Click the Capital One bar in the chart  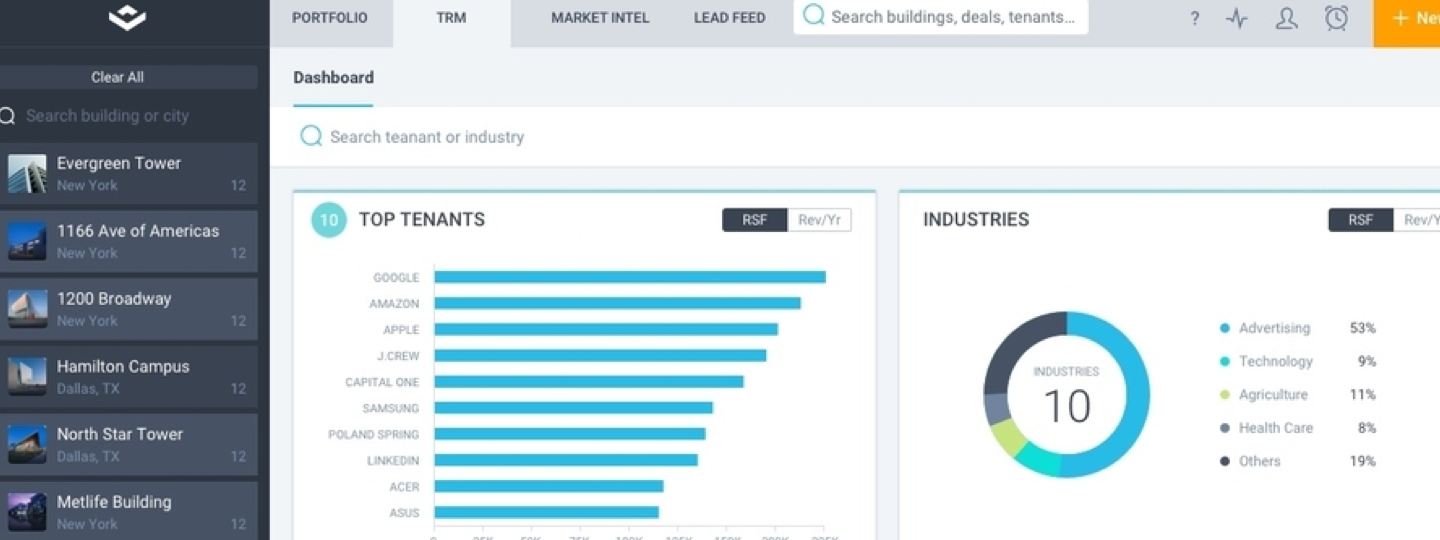[x=589, y=381]
